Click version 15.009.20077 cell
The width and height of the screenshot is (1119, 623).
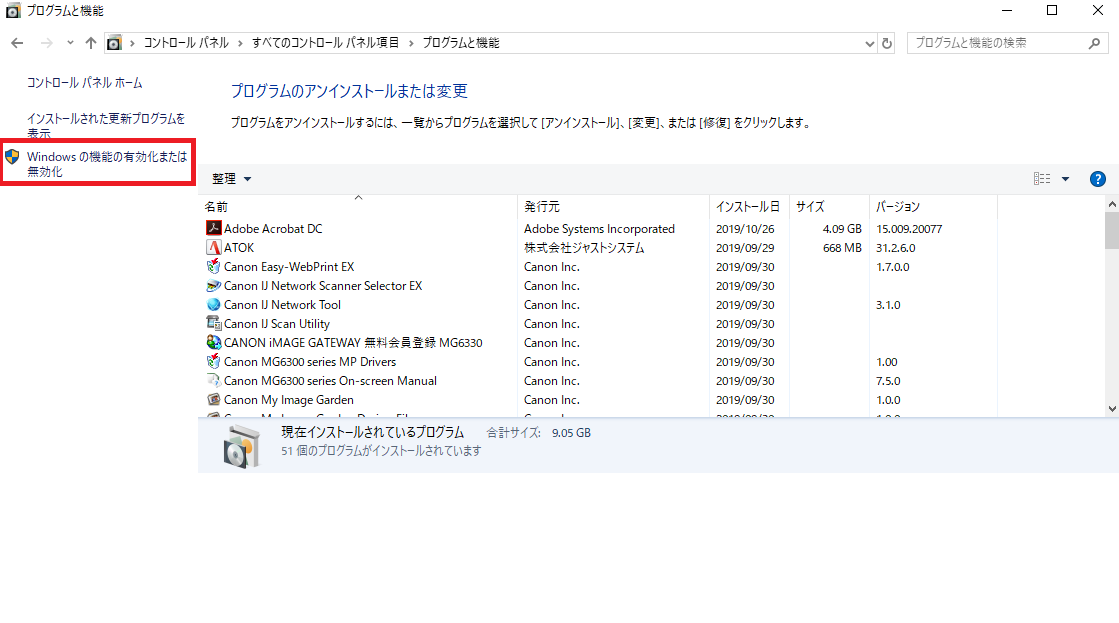(909, 228)
